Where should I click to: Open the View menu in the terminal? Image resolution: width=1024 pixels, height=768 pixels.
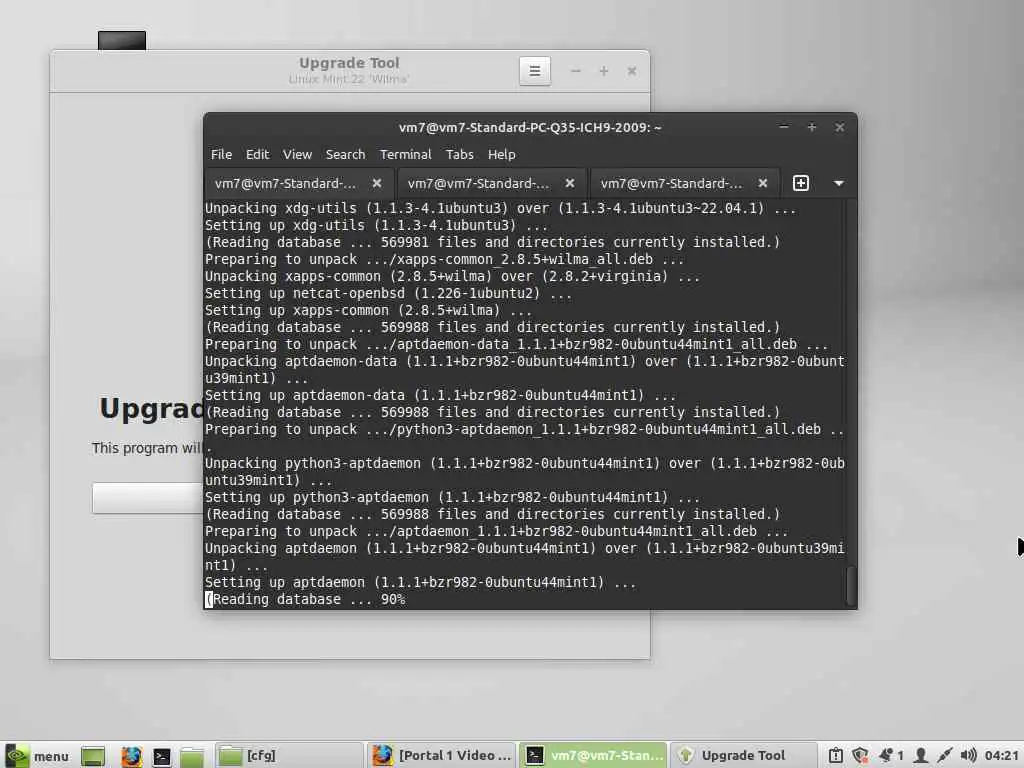[x=297, y=155]
